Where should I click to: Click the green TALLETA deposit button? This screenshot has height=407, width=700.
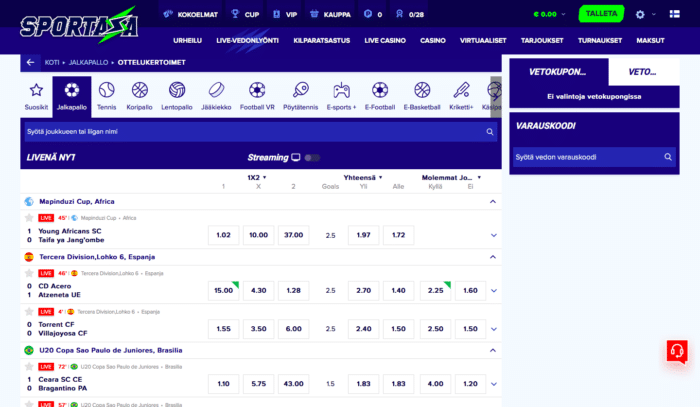tap(601, 14)
